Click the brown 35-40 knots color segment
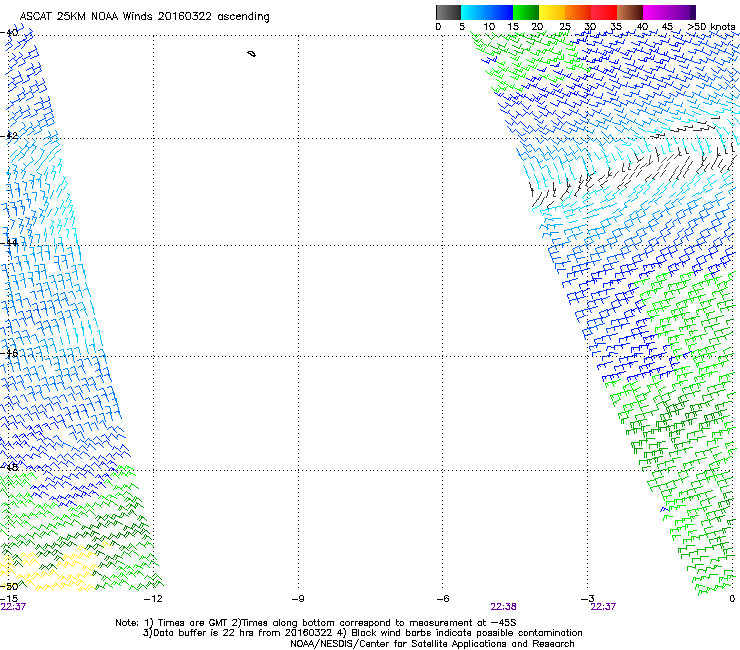Viewport: 740px width, 650px height. 630,12
